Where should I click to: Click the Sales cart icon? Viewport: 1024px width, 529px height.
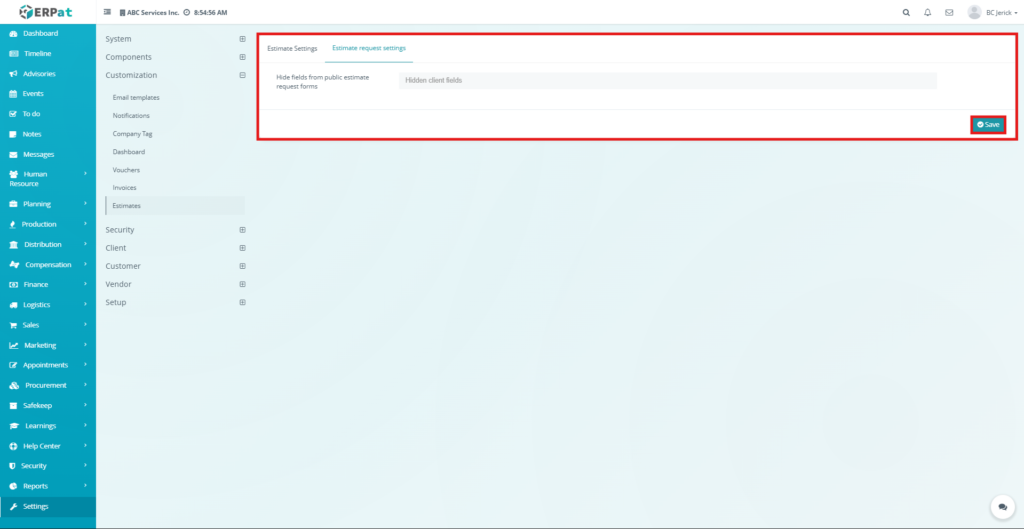click(x=13, y=325)
